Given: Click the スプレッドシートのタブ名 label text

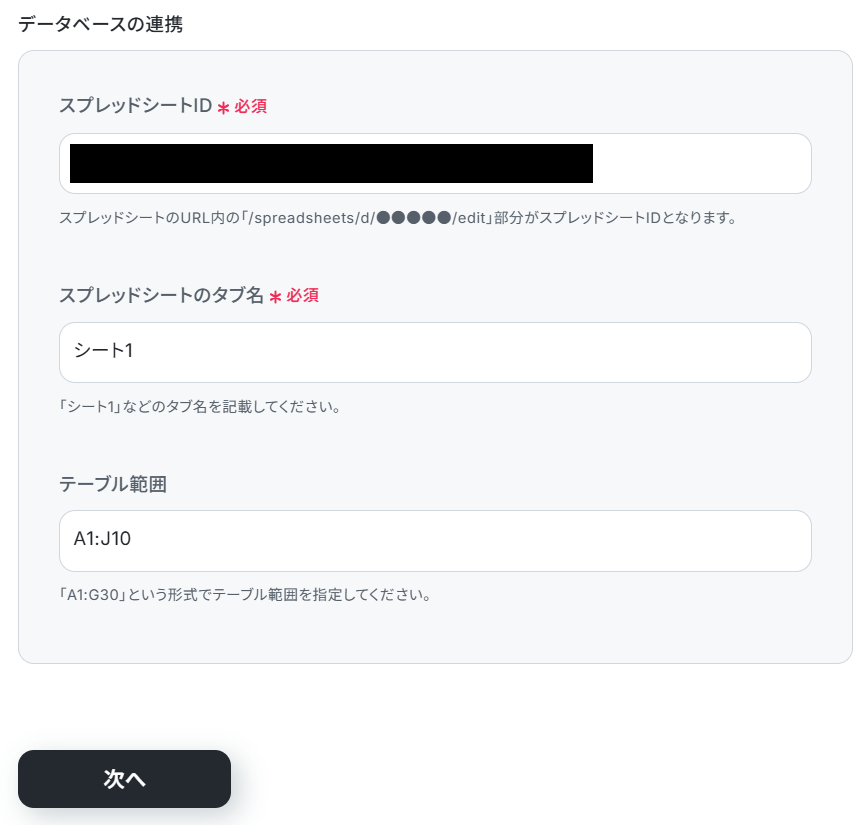Looking at the screenshot, I should pos(161,295).
